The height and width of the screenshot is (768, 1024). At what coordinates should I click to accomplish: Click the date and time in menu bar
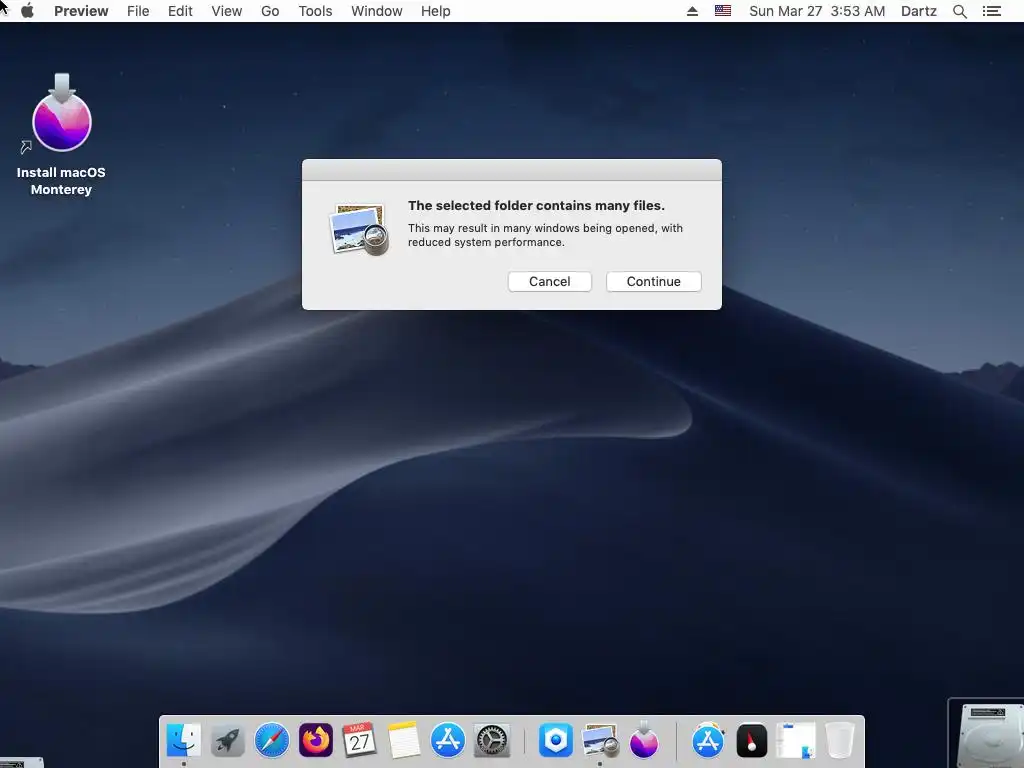click(817, 11)
